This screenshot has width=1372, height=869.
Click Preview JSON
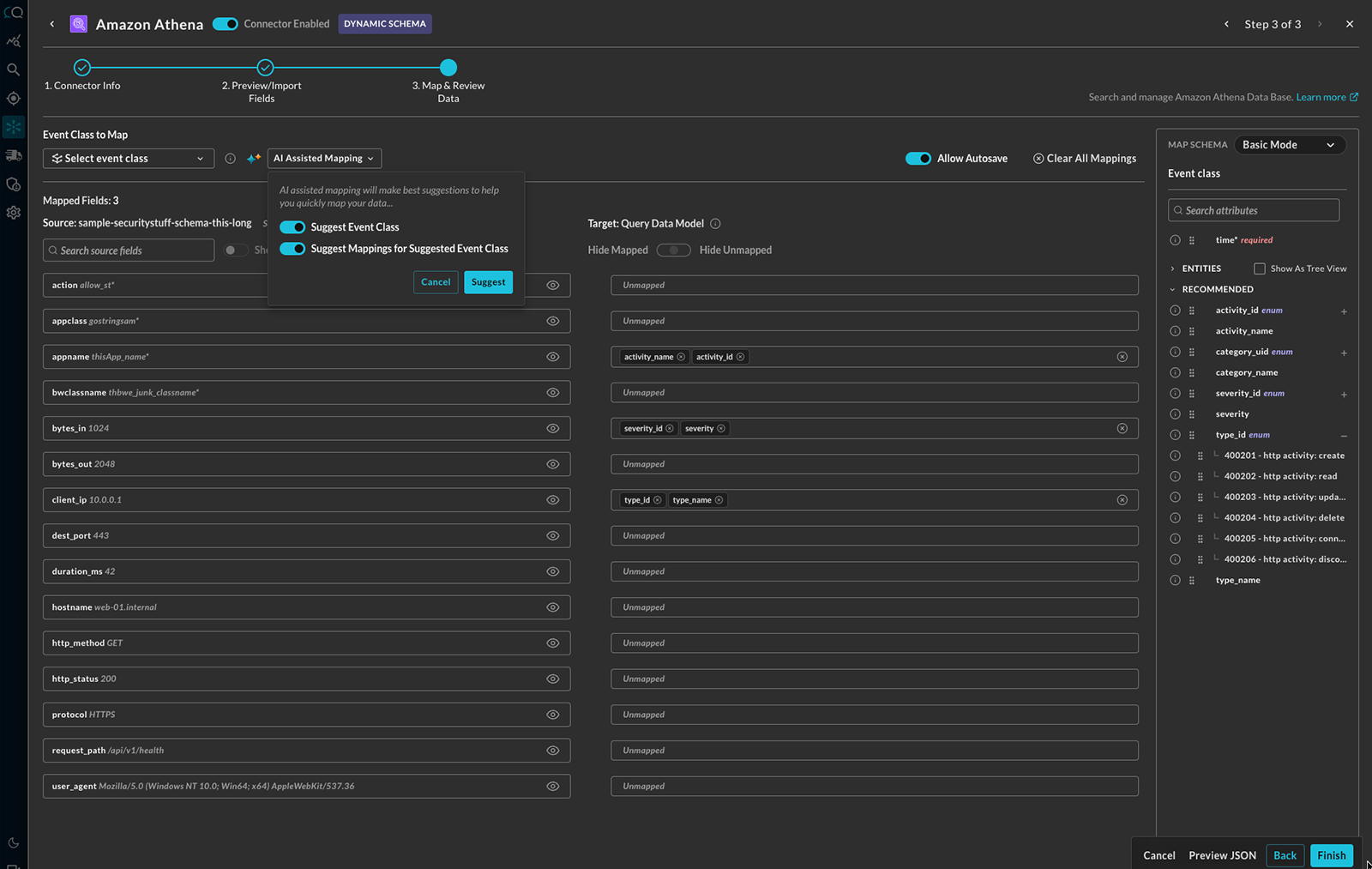coord(1222,855)
